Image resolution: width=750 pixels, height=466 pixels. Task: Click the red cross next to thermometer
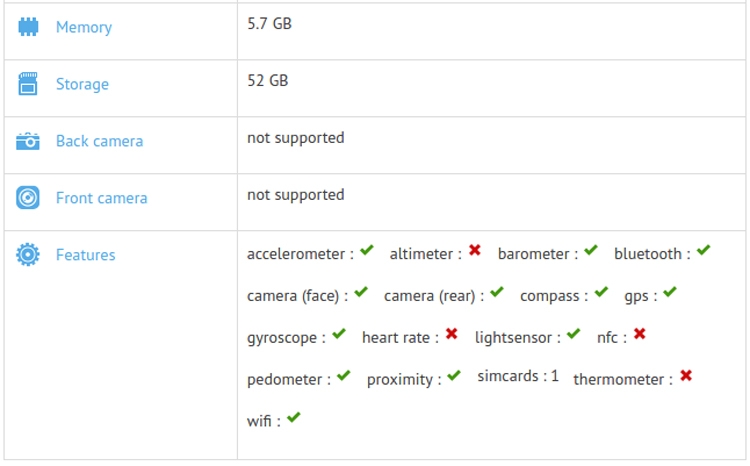point(686,376)
